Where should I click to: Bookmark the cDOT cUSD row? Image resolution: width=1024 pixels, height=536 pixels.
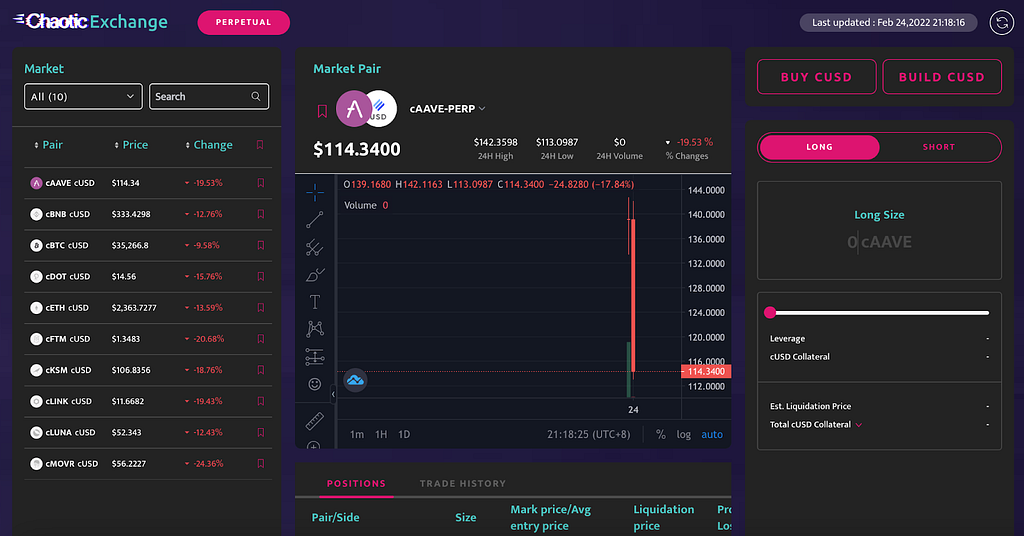pos(261,277)
